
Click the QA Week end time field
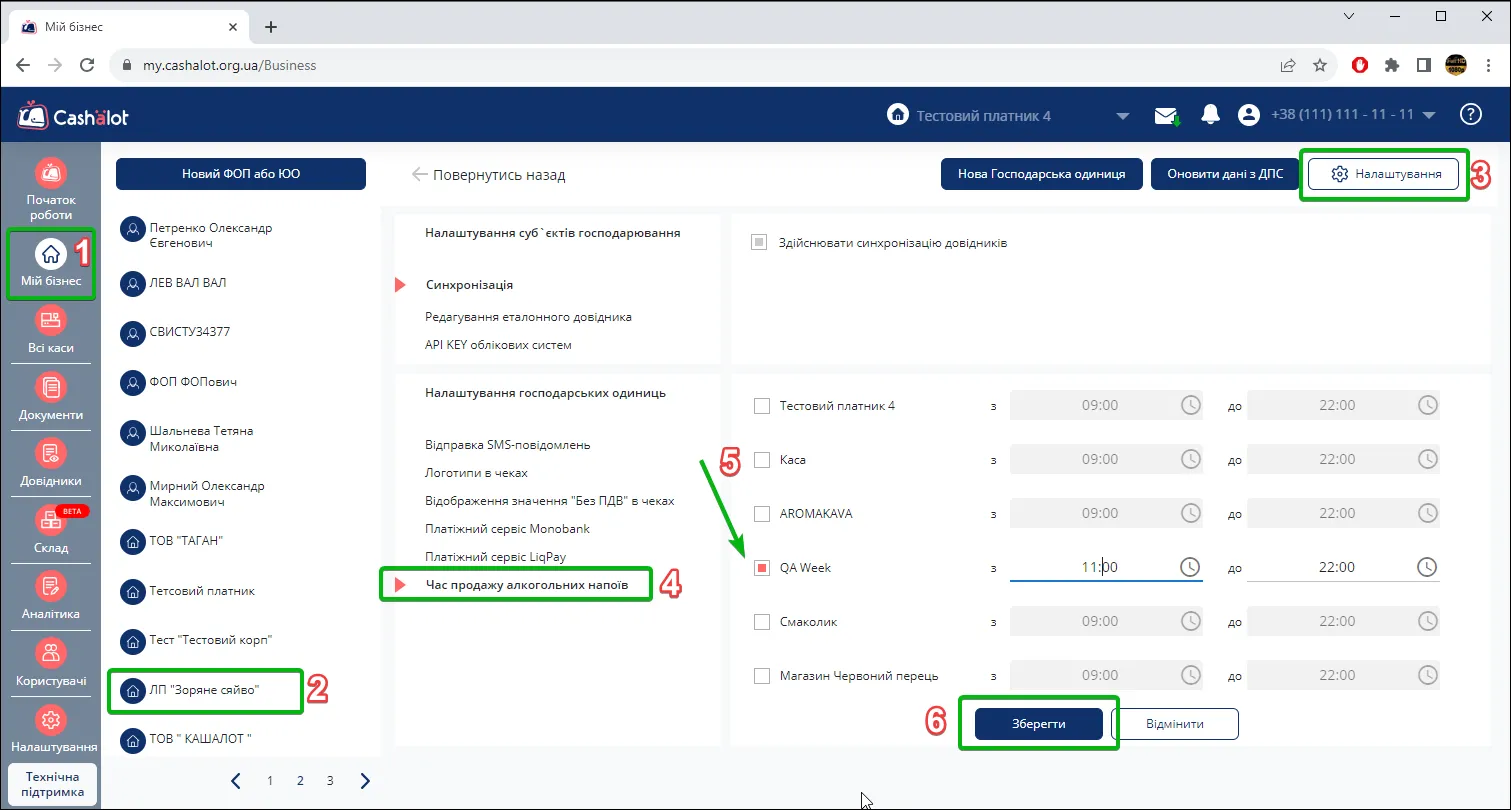click(x=1343, y=567)
